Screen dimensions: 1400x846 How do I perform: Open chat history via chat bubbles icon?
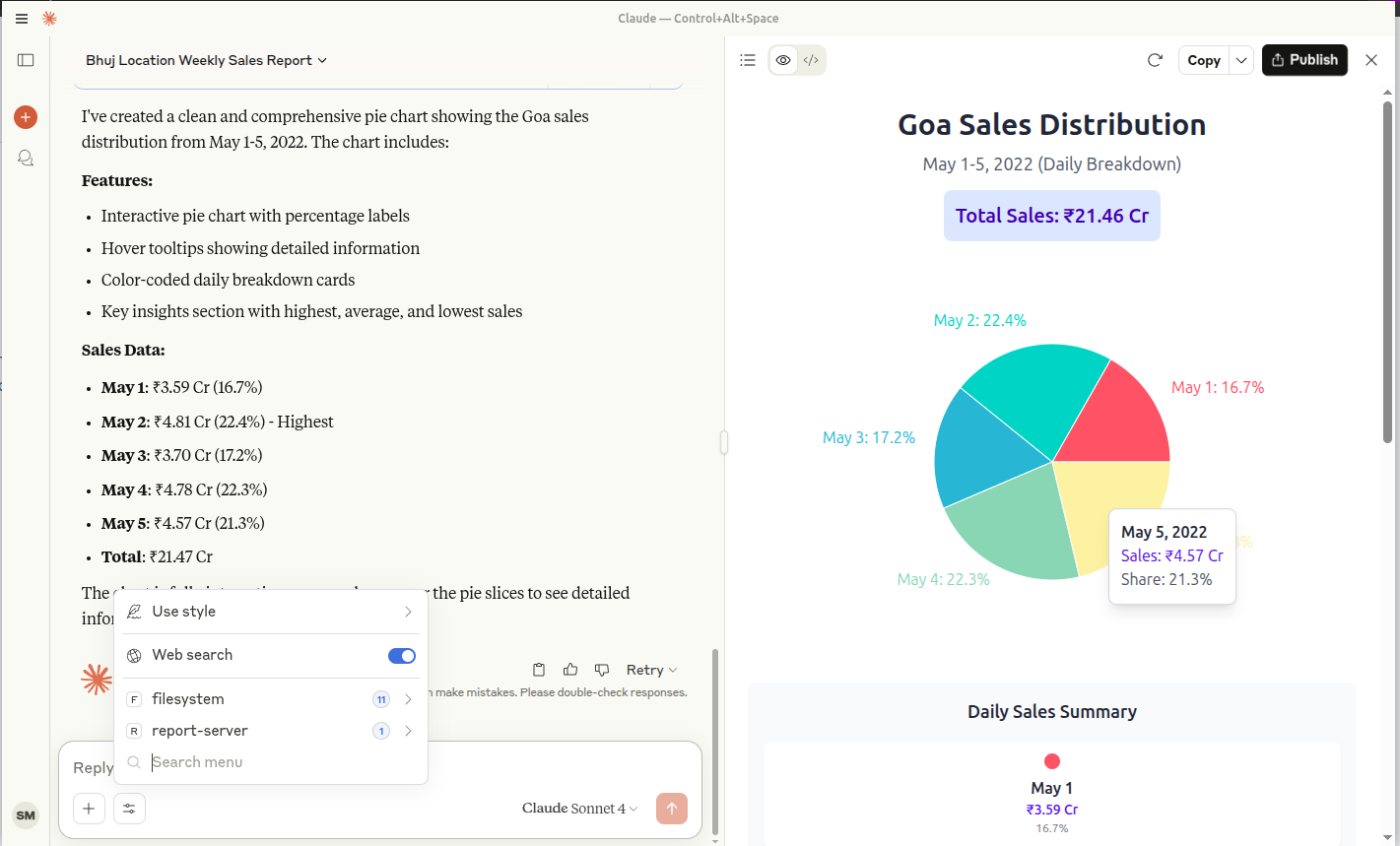click(26, 158)
